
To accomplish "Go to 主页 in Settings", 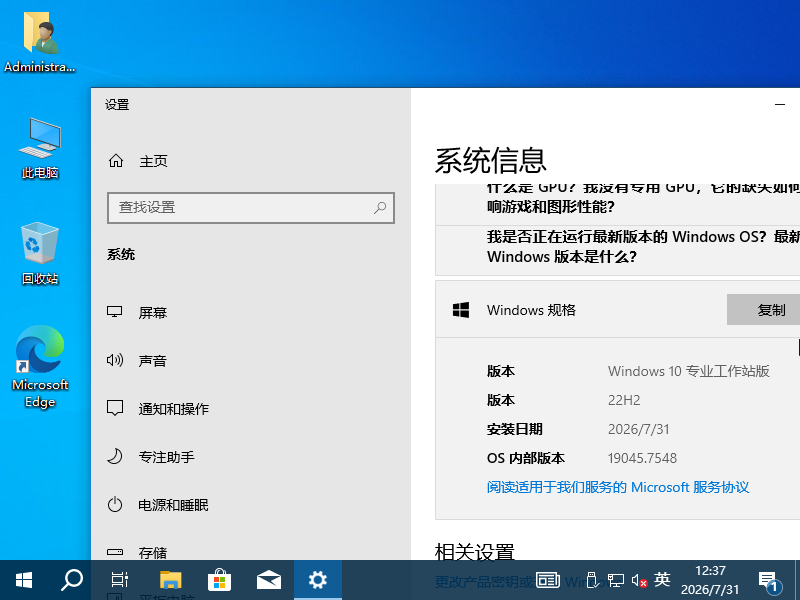I will pyautogui.click(x=251, y=161).
